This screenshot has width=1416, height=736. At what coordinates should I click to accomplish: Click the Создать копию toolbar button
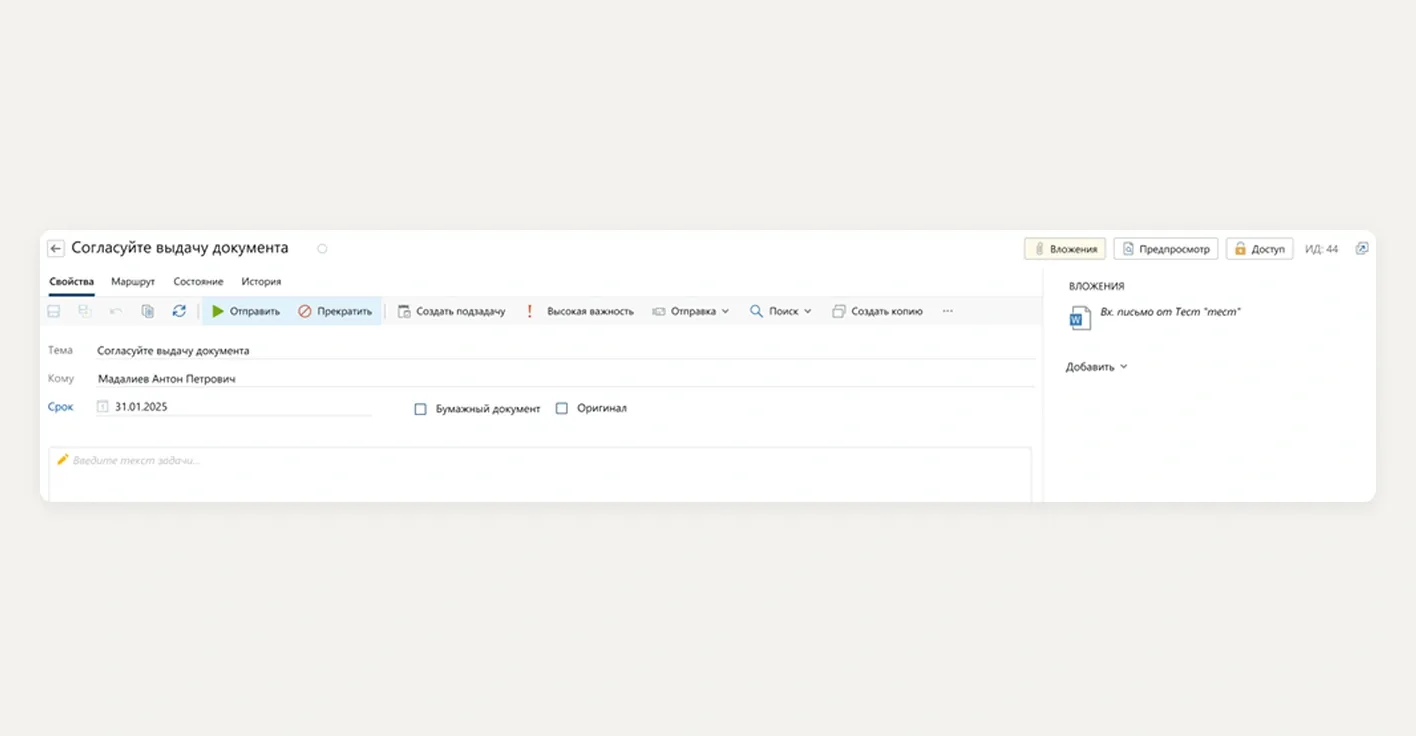pos(877,311)
